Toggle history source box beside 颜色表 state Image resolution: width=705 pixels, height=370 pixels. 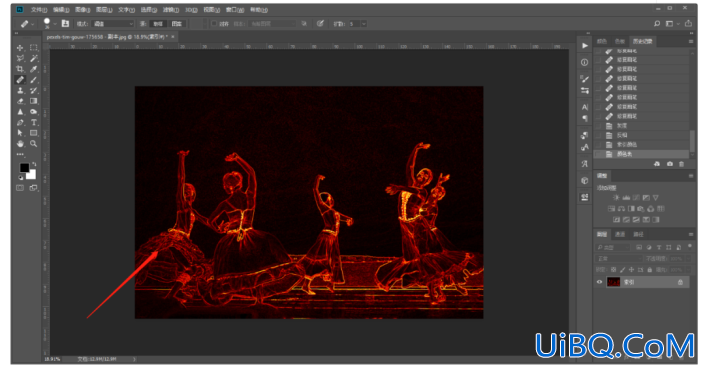(x=598, y=154)
